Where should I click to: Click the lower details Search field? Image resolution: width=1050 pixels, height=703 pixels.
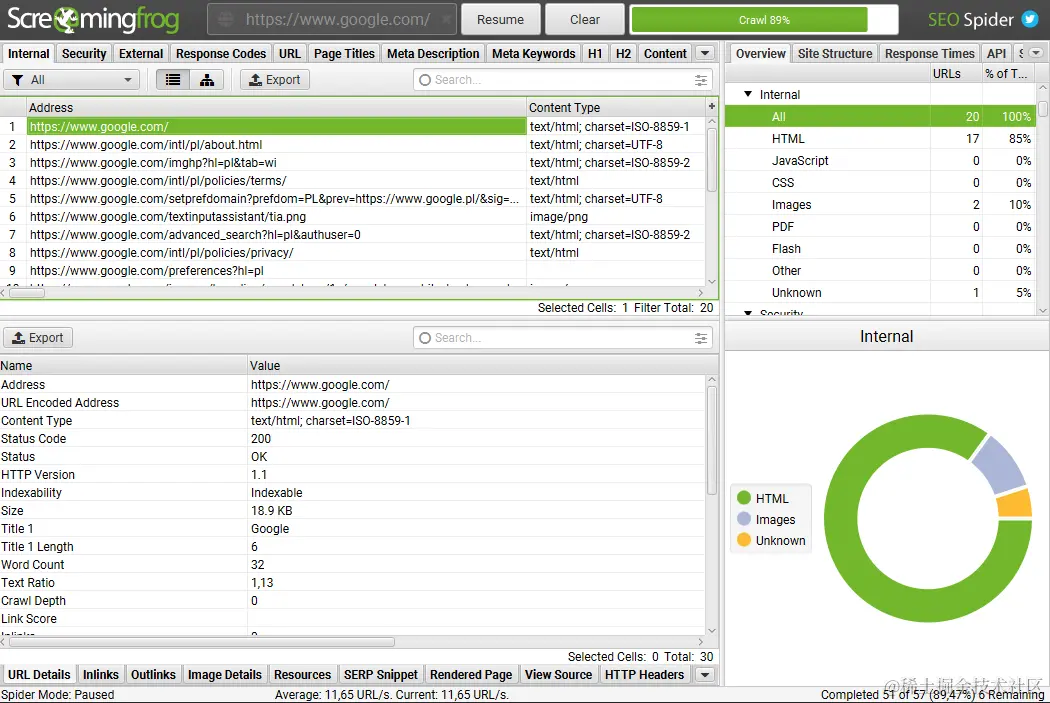[x=562, y=338]
